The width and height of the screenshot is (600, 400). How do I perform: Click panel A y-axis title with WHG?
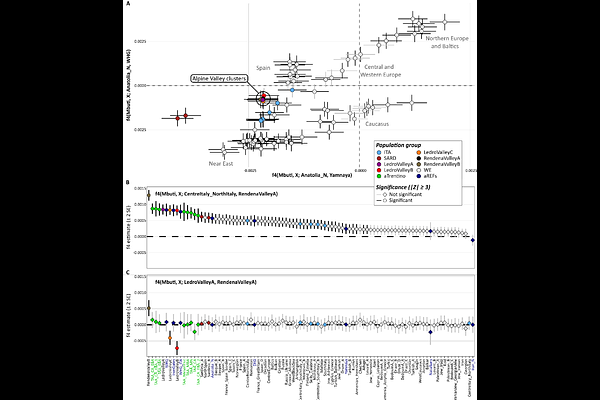pyautogui.click(x=130, y=85)
